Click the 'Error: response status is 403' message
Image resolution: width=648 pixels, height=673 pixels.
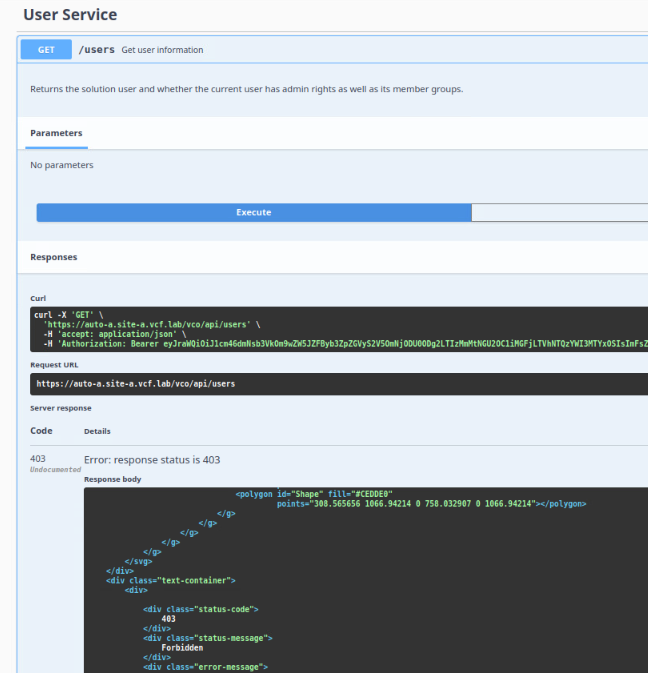point(152,460)
